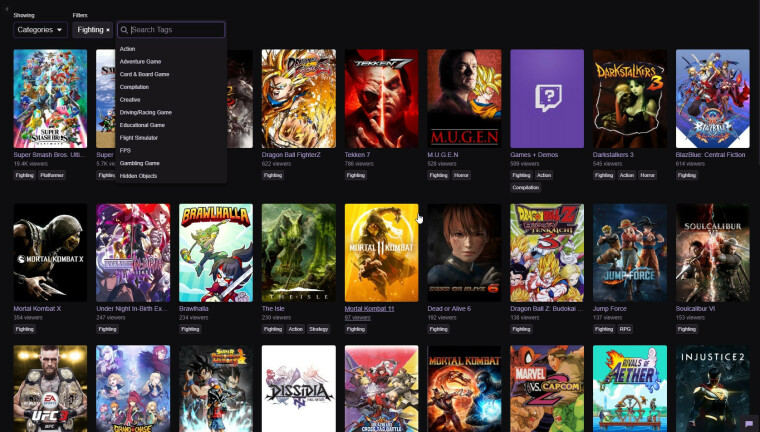Select Driving/Racing Game tag suggestion
The image size is (760, 432).
(x=146, y=112)
